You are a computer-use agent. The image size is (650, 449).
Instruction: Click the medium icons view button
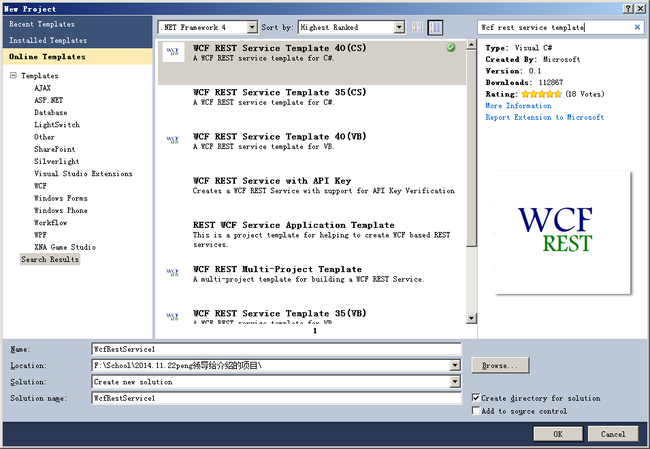click(x=435, y=27)
